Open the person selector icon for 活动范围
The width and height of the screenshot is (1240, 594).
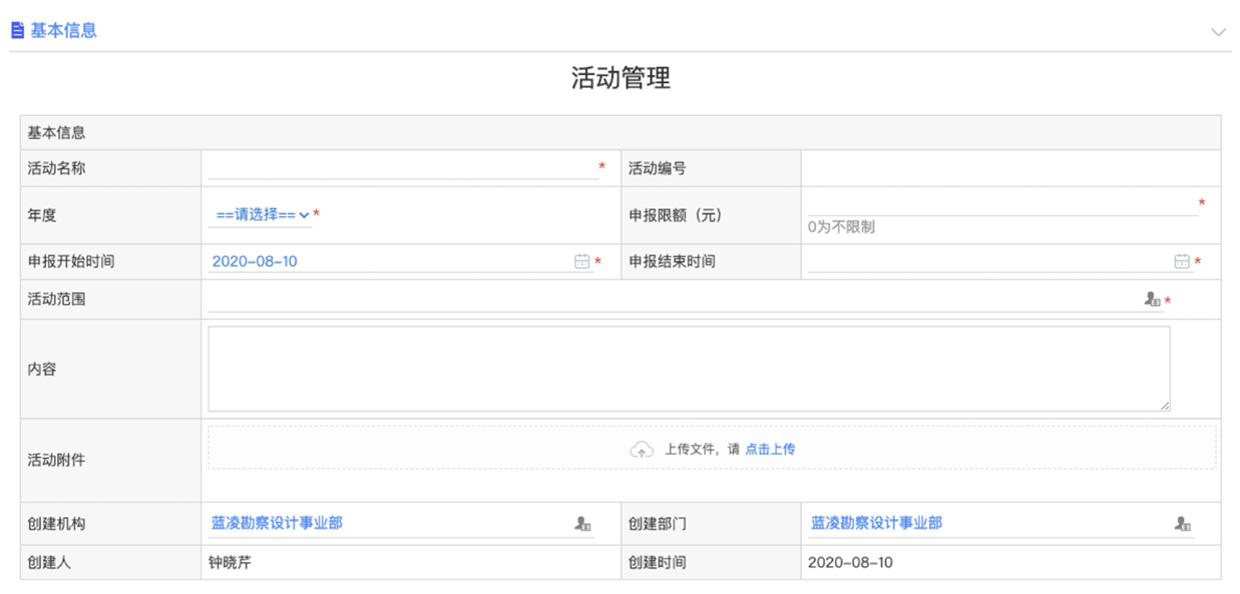[1152, 299]
